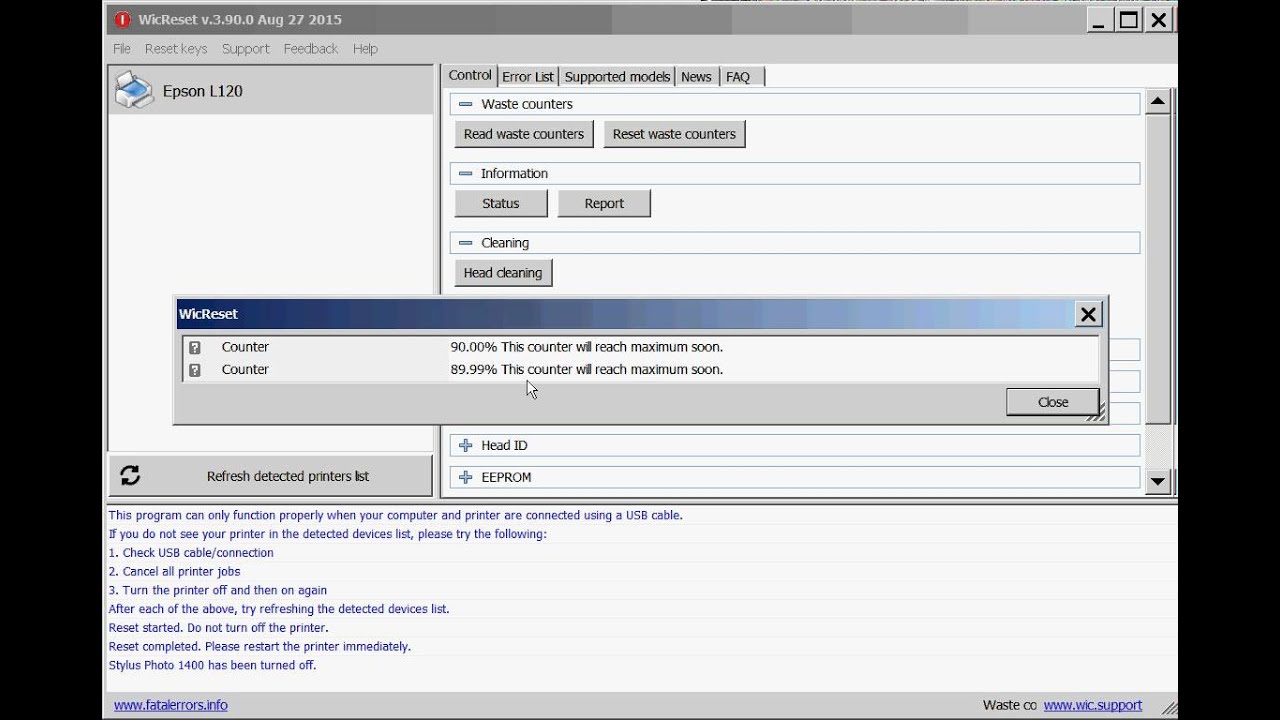Click the vertical scrollbar thumb in Control panel
1280x720 pixels.
click(1158, 268)
